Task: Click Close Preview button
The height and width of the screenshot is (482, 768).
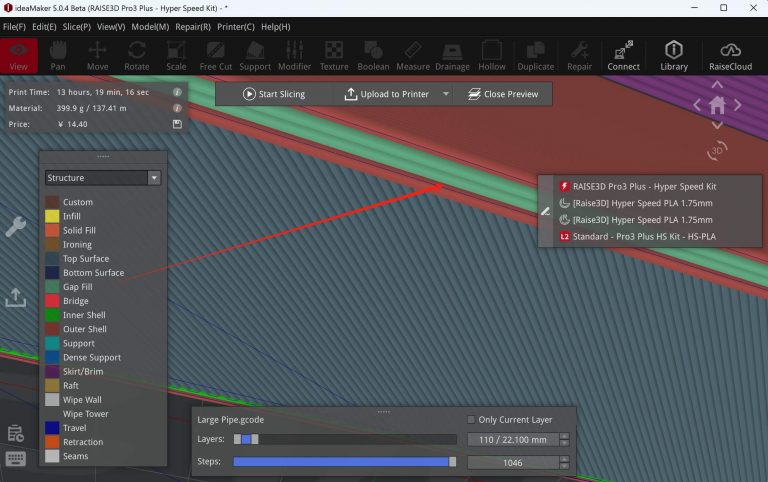Action: [x=503, y=94]
